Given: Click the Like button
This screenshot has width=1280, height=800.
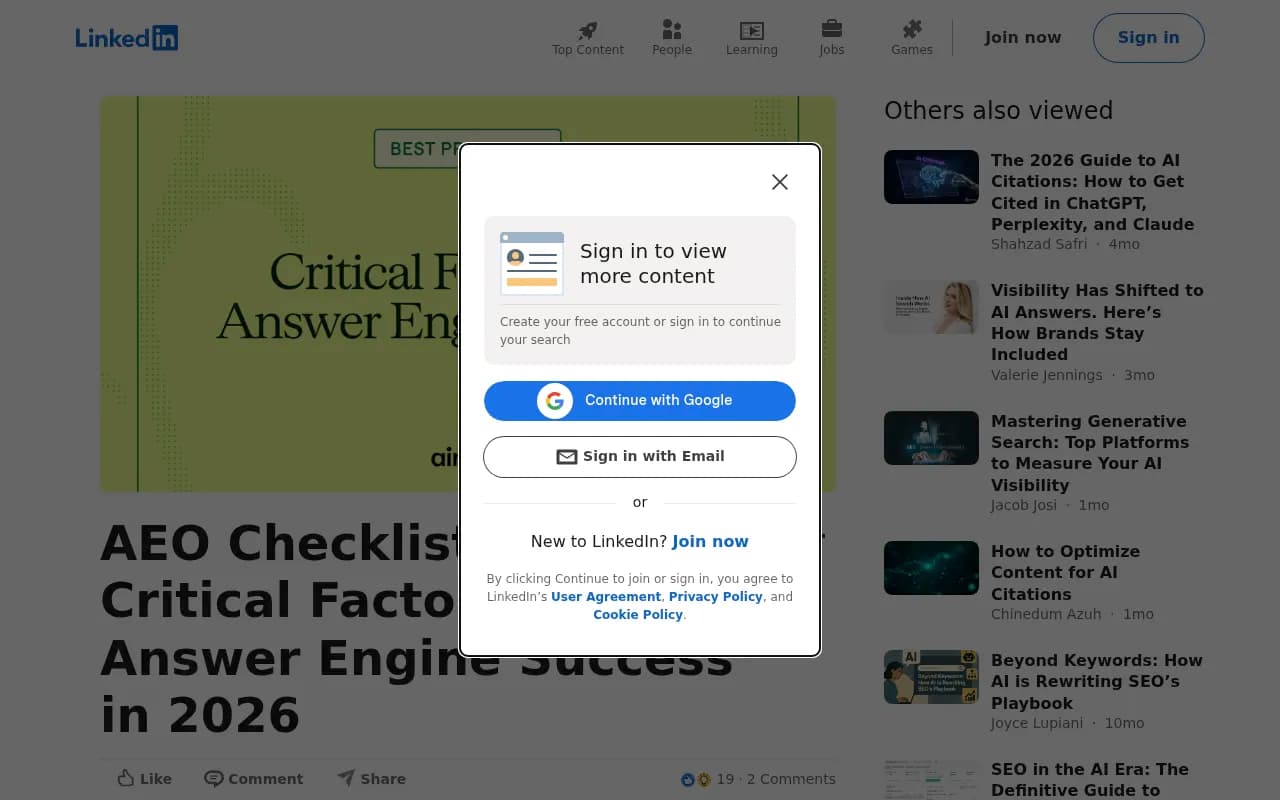Looking at the screenshot, I should click(x=144, y=779).
